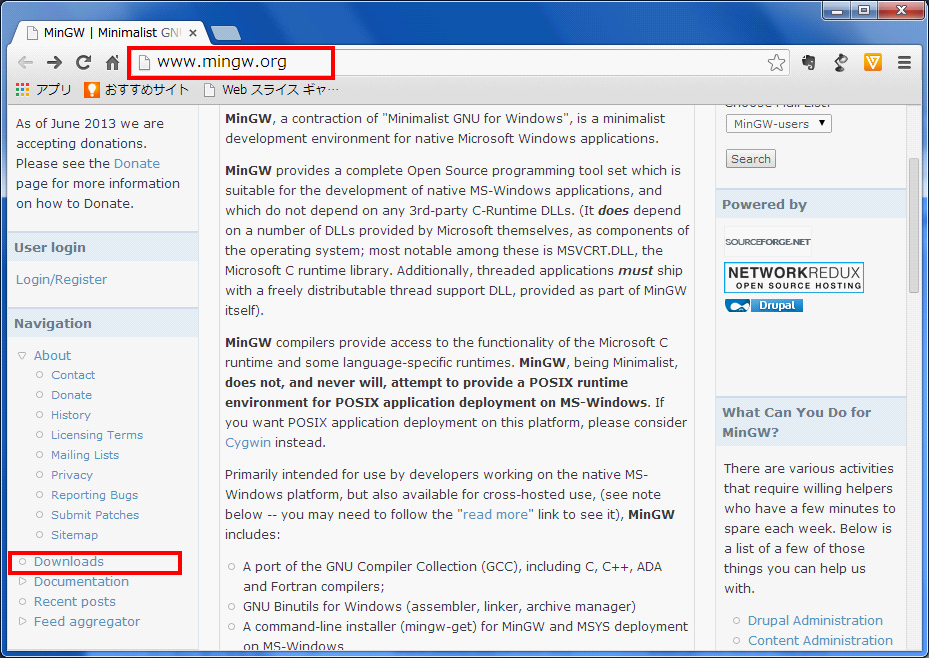Screen dimensions: 929x658
Task: Open the Donate link under About
Action: pos(71,395)
